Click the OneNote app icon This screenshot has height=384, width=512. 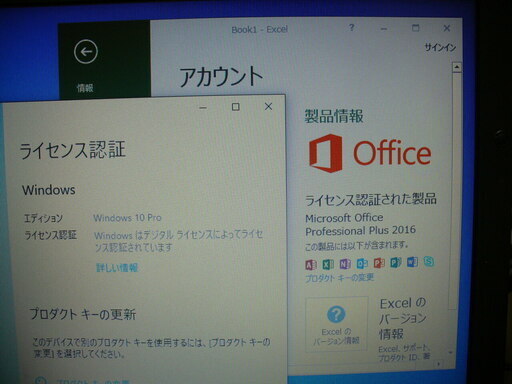tap(345, 264)
